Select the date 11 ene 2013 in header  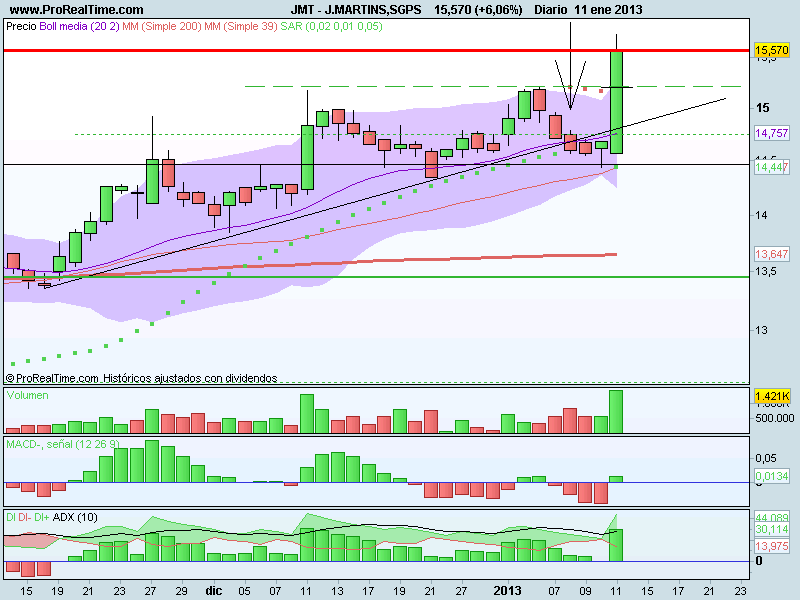(x=608, y=9)
